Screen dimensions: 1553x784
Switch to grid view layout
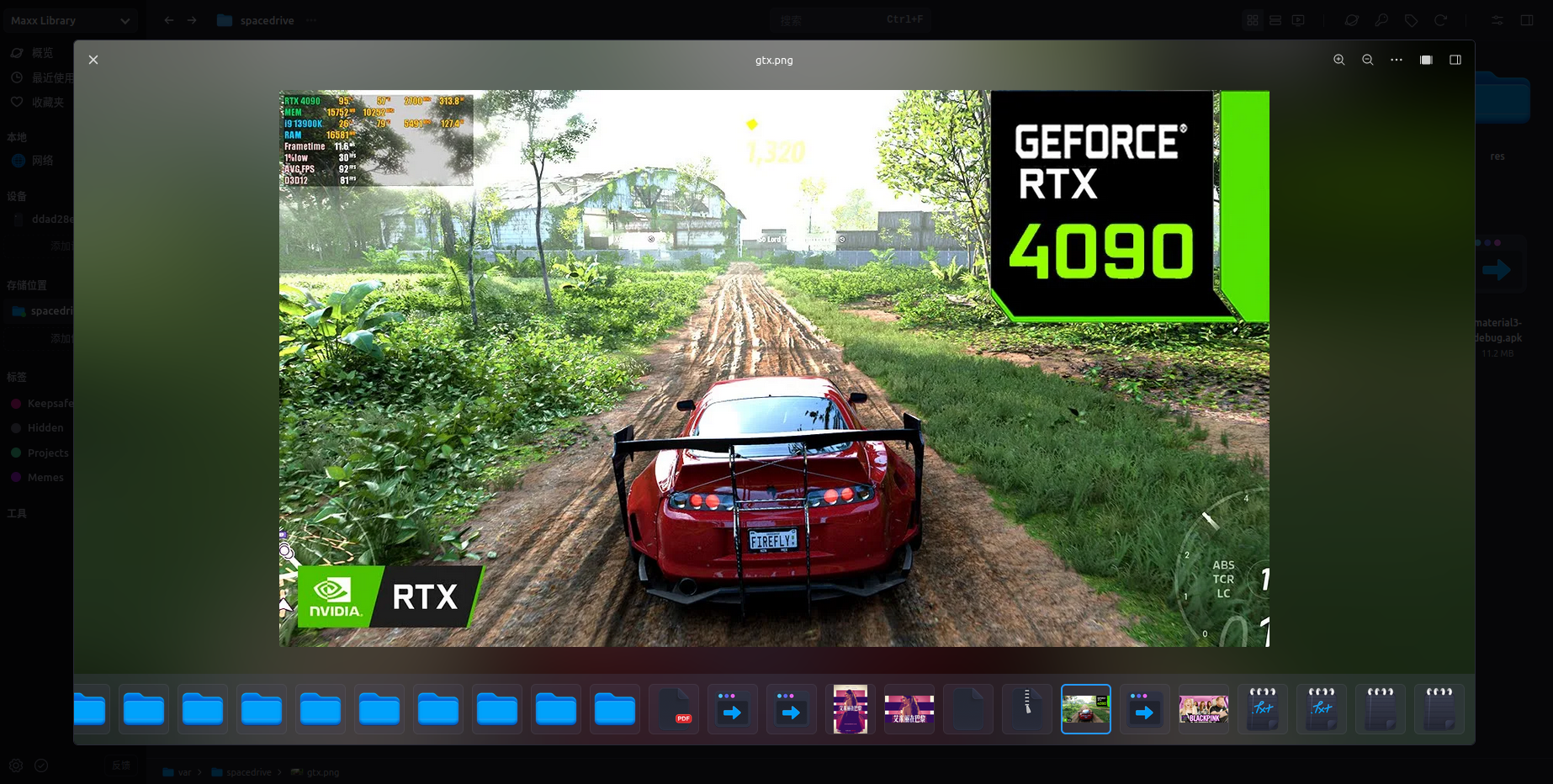point(1253,20)
